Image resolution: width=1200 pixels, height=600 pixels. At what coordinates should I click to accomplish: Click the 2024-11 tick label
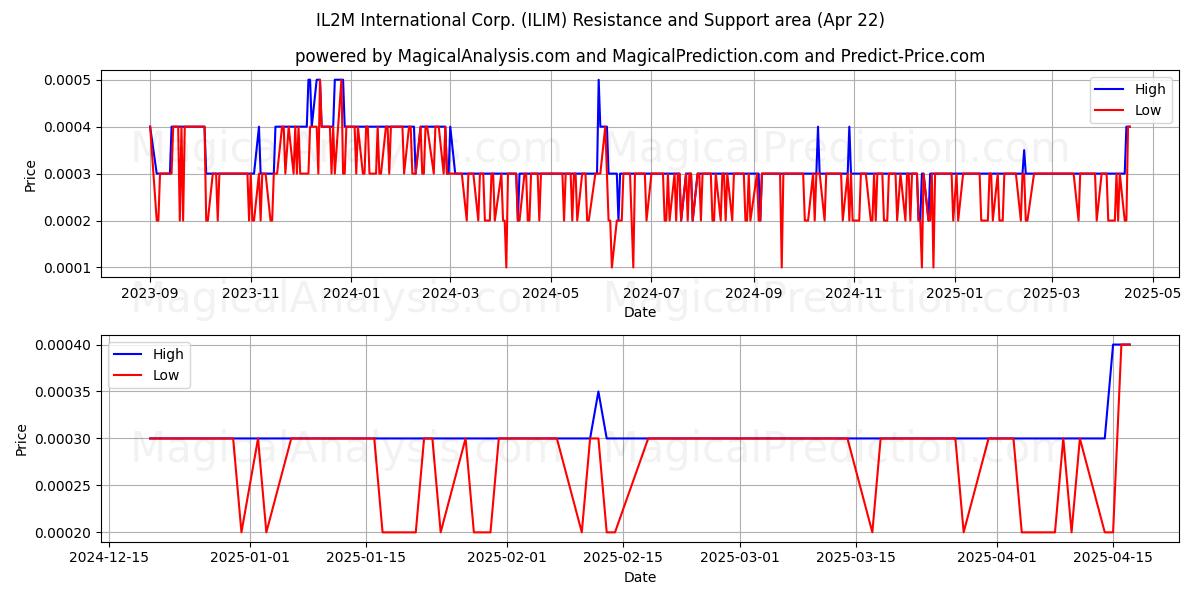click(853, 293)
